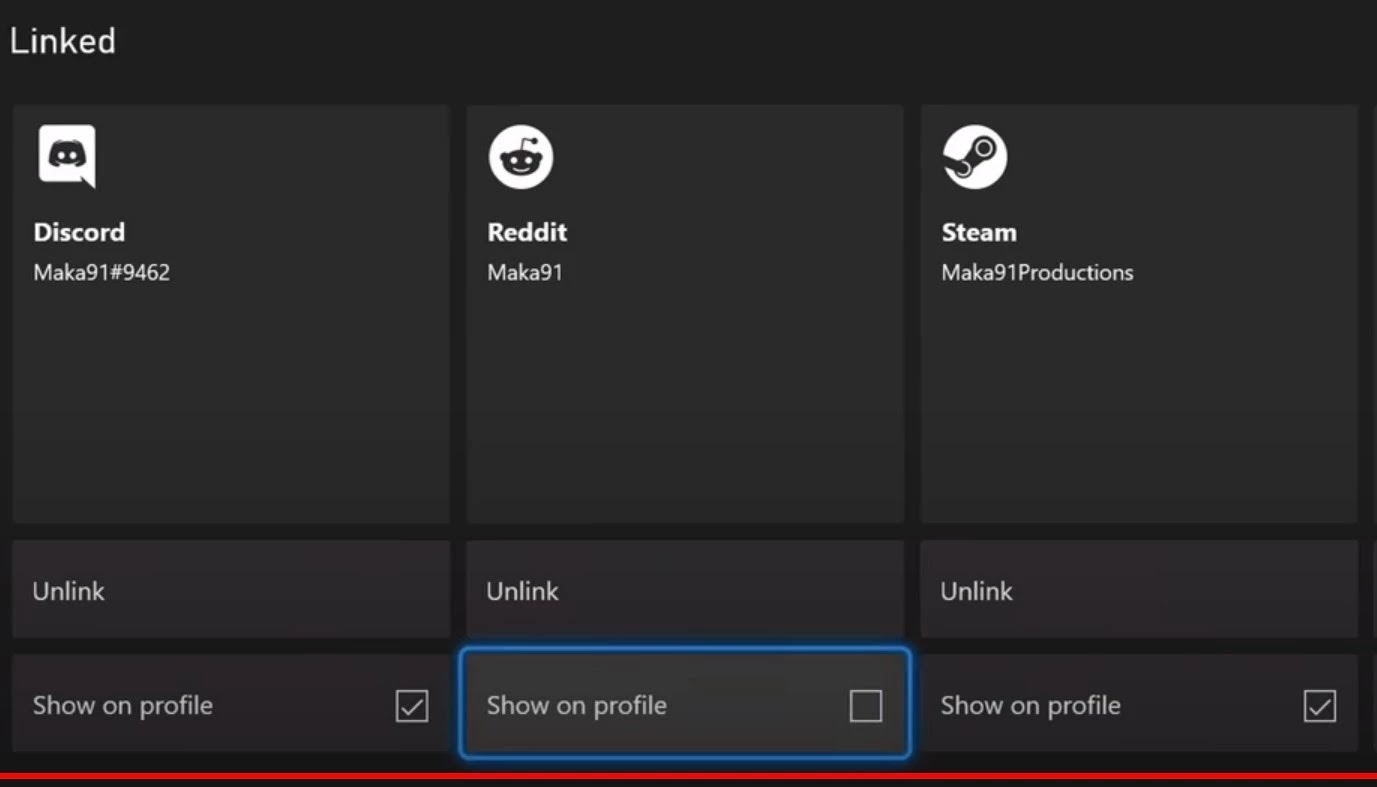Select the Reddit username Maka91
The width and height of the screenshot is (1377, 787).
[525, 272]
